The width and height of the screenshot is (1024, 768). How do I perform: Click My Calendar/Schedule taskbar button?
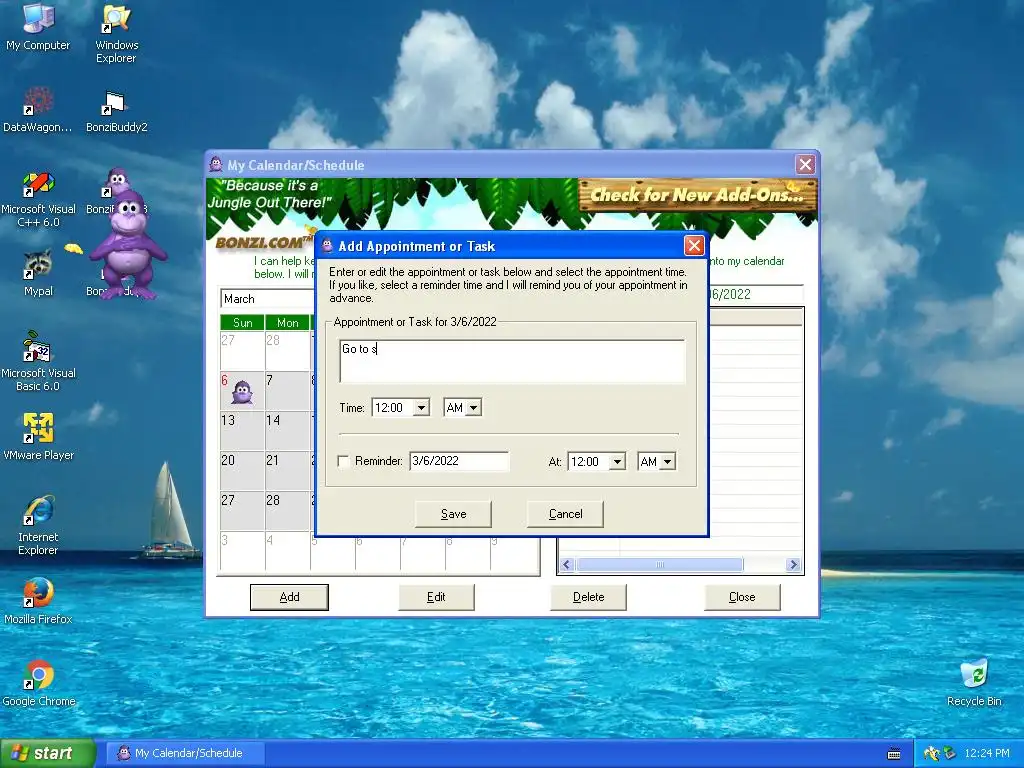[x=185, y=754]
